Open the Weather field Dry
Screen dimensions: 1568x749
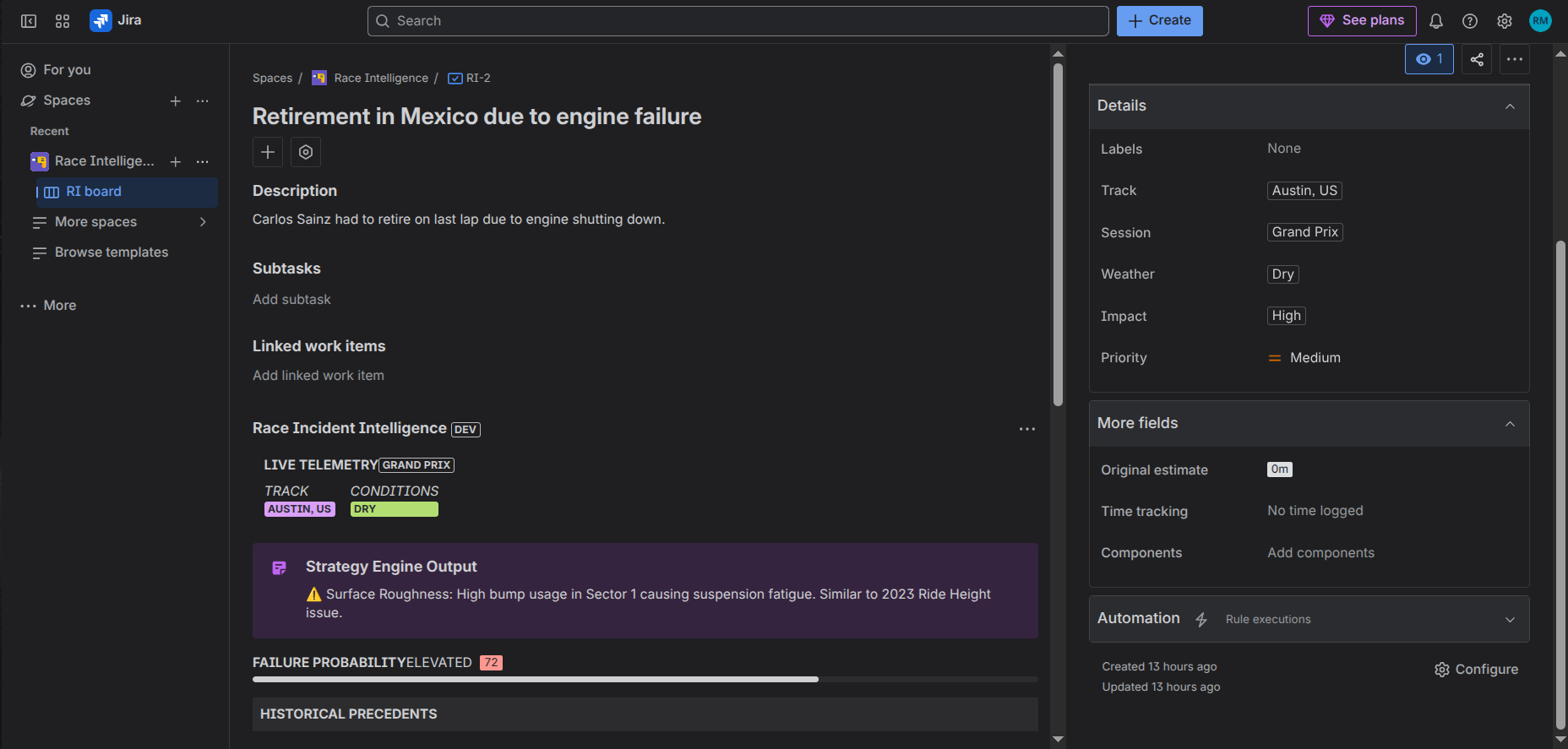(x=1283, y=274)
